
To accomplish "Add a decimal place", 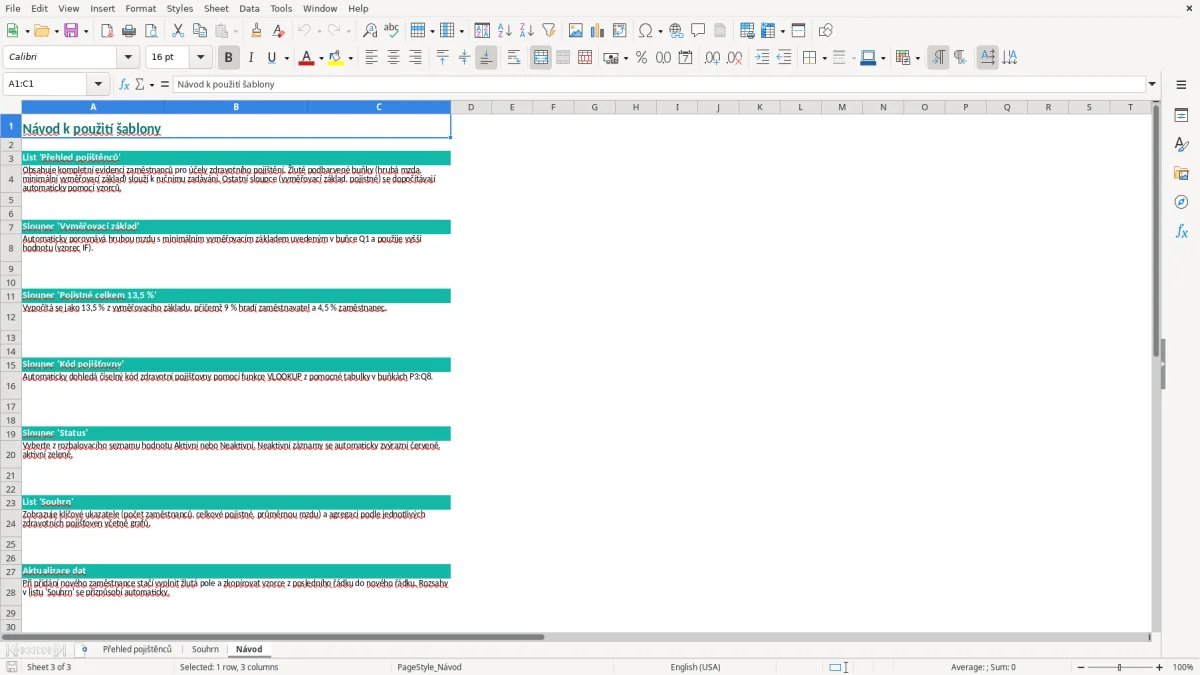I will [712, 58].
